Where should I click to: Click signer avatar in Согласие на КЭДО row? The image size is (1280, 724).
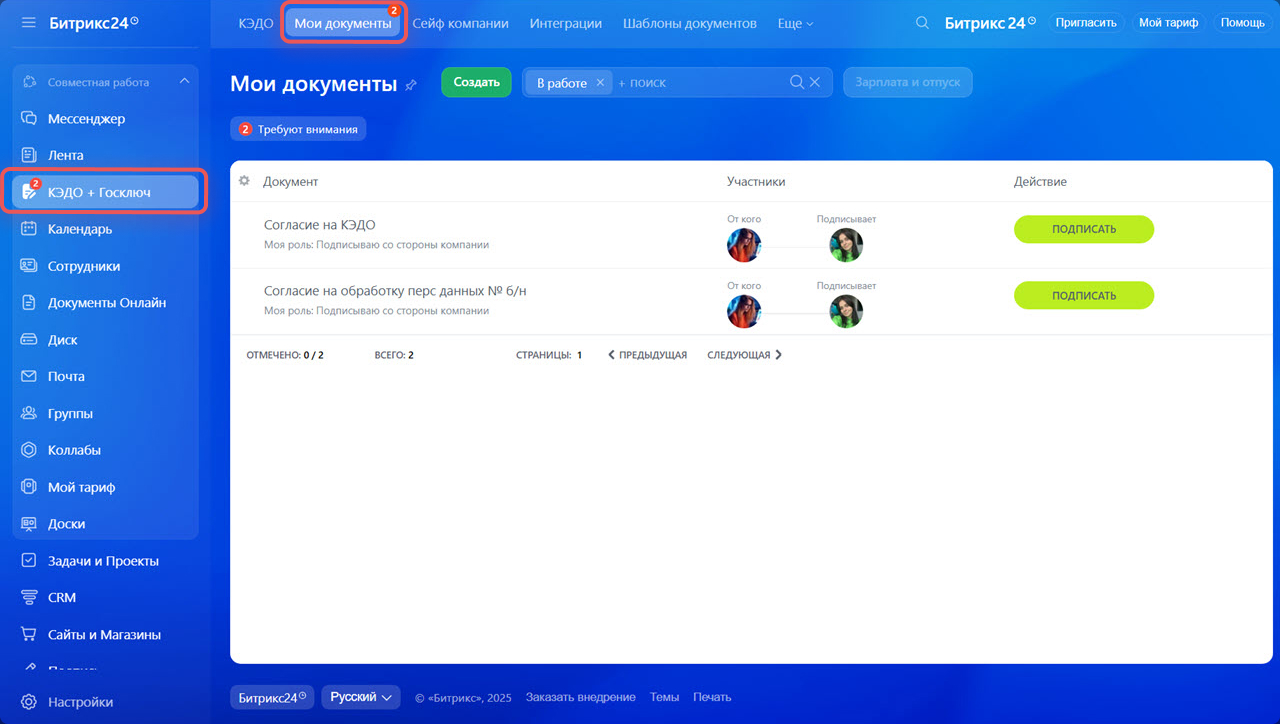coord(846,245)
